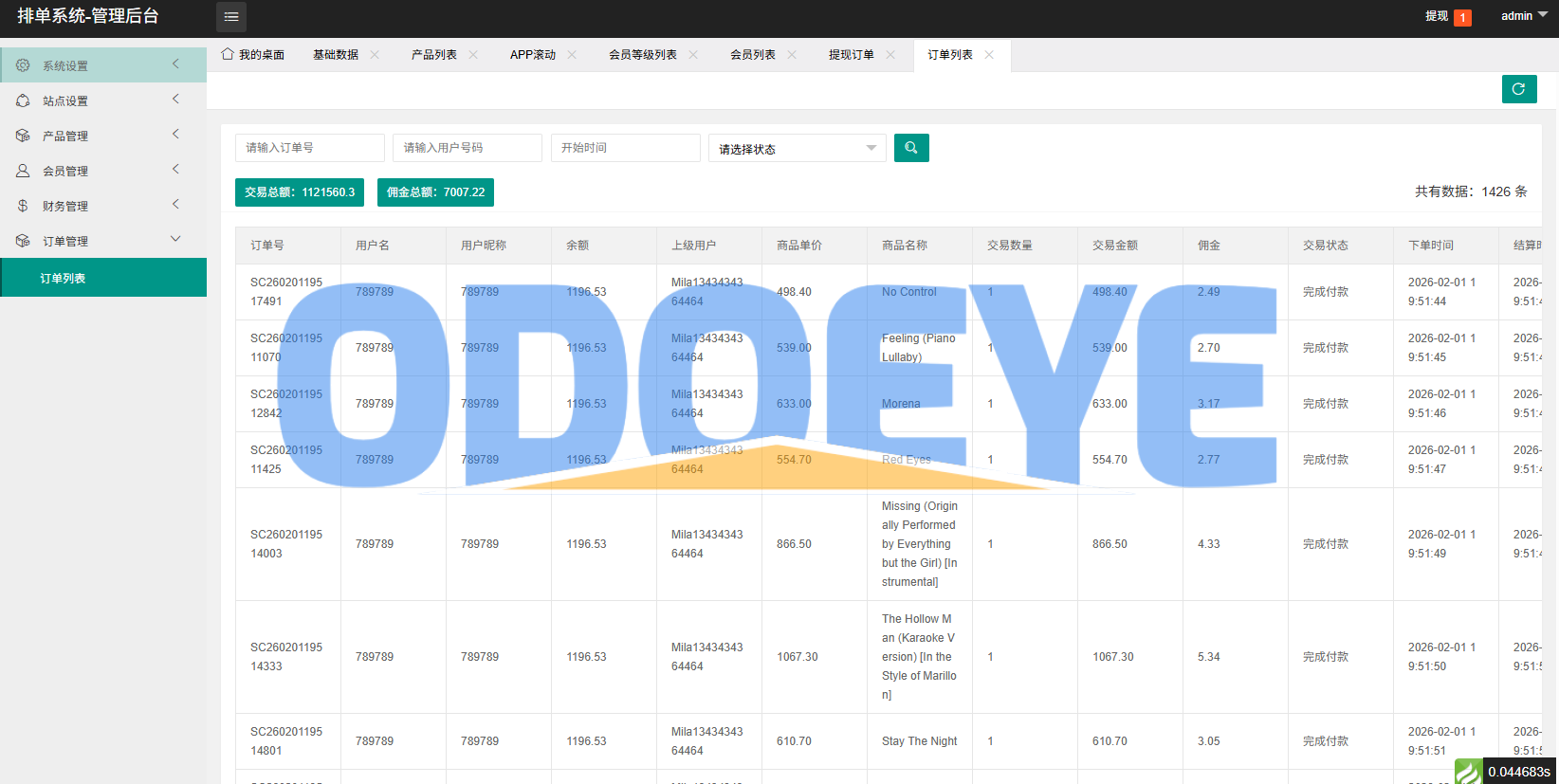Click the green refresh icon button
Viewport: 1559px width, 784px height.
(1518, 89)
